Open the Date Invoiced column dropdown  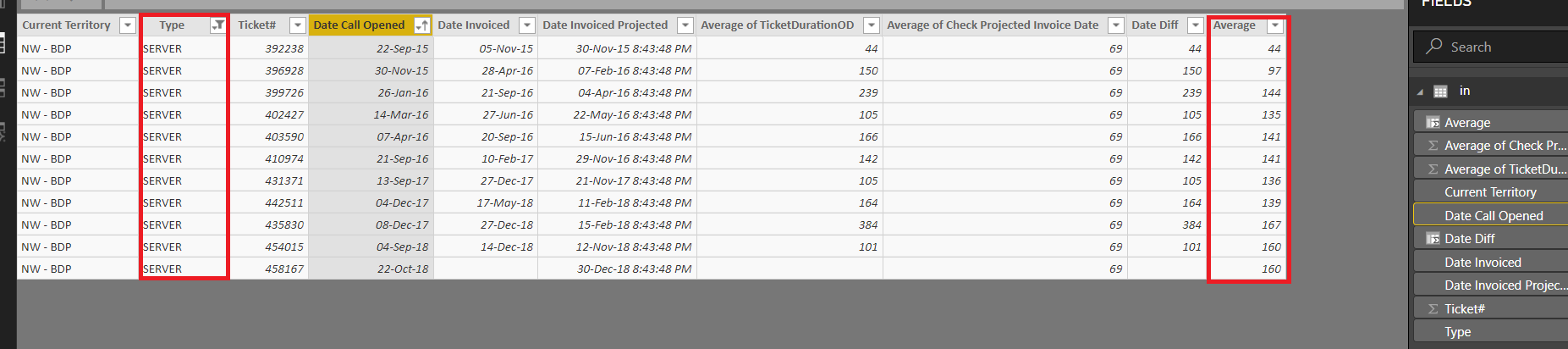[527, 25]
